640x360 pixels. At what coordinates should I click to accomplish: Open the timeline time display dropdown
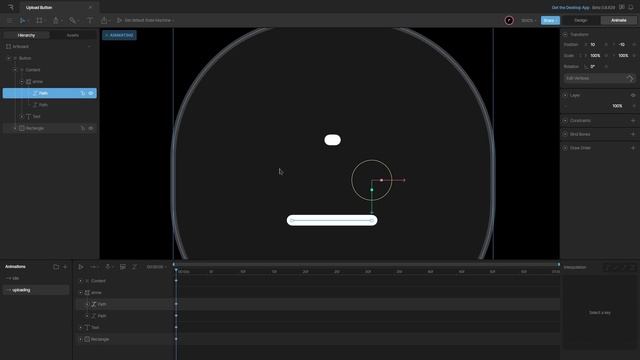pyautogui.click(x=156, y=267)
